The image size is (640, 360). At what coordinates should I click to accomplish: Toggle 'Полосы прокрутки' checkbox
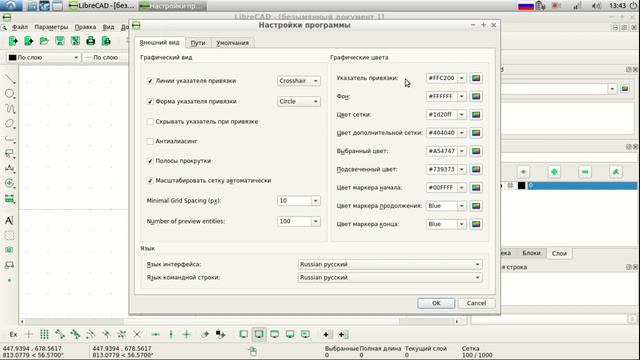[150, 161]
